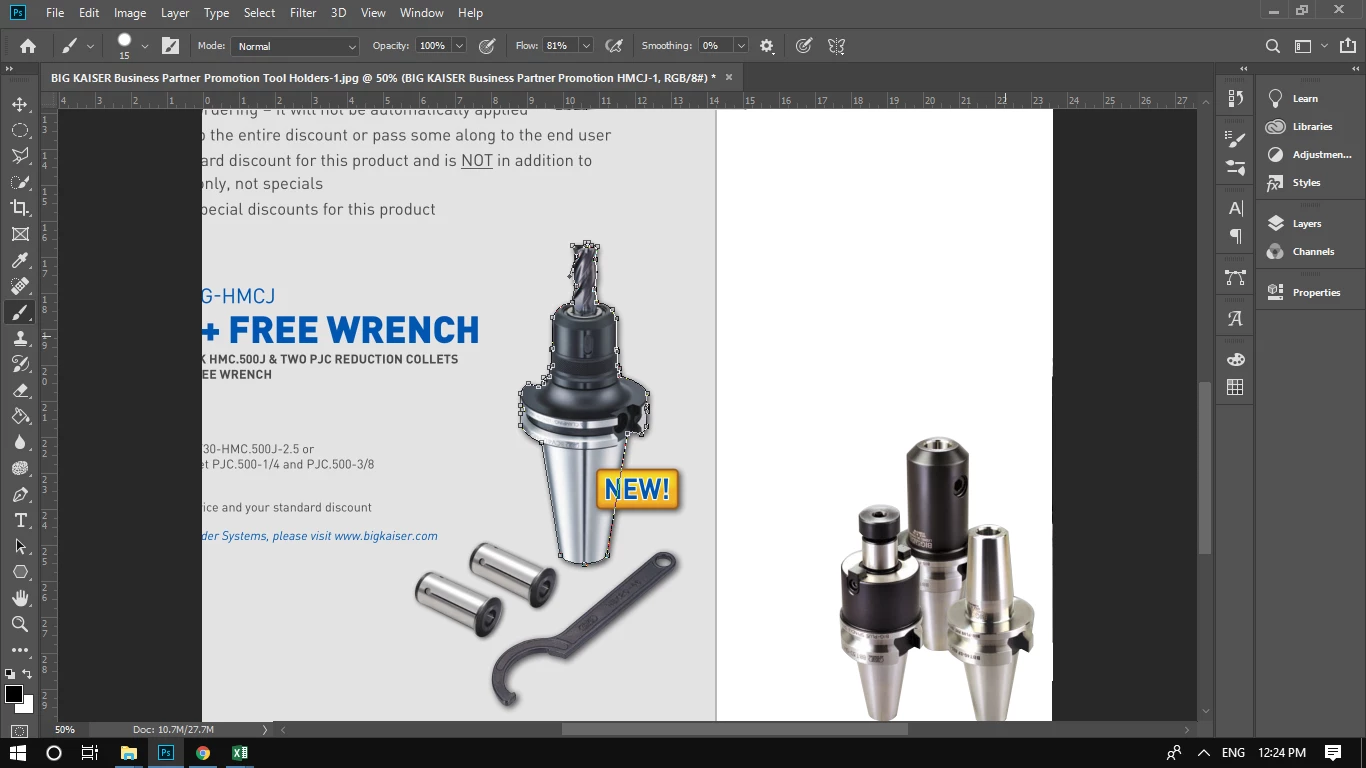The width and height of the screenshot is (1366, 768).
Task: Select the Zoom tool
Action: pyautogui.click(x=20, y=624)
